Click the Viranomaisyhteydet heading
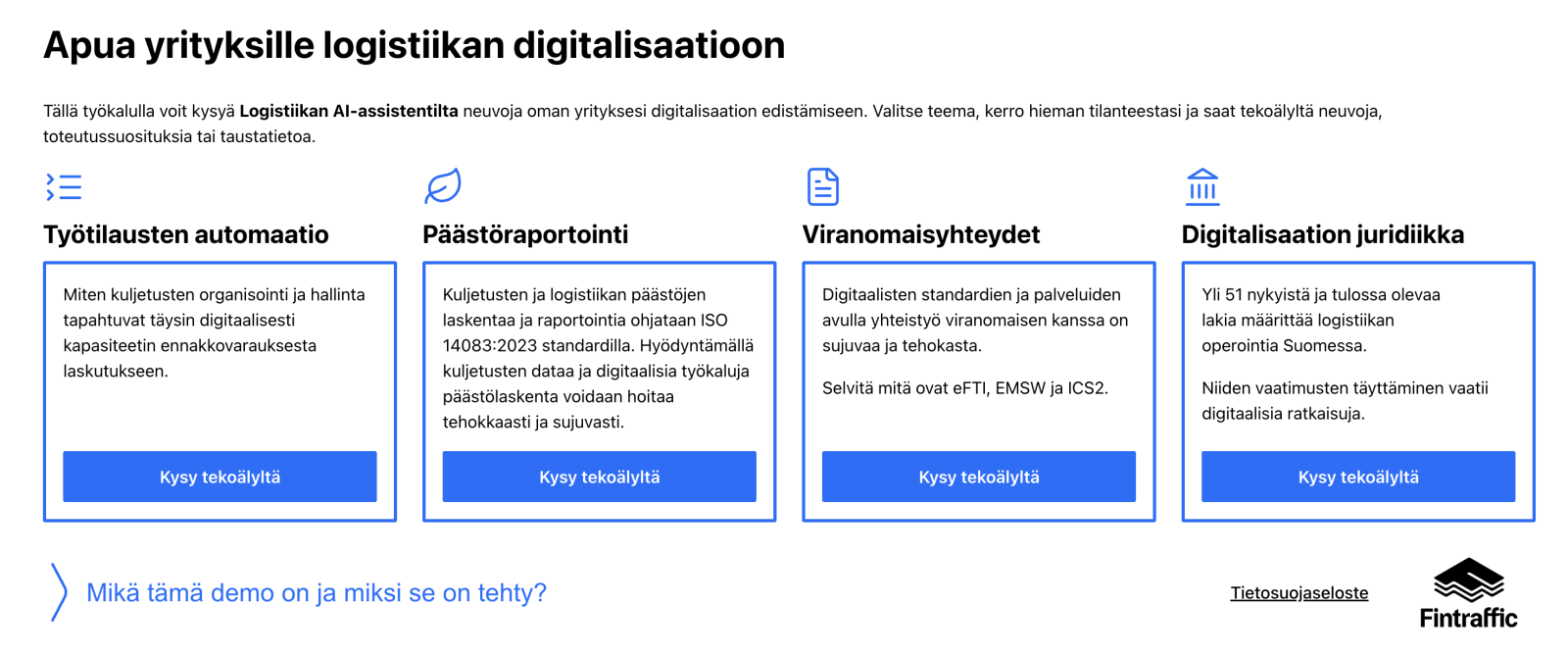 pos(921,234)
